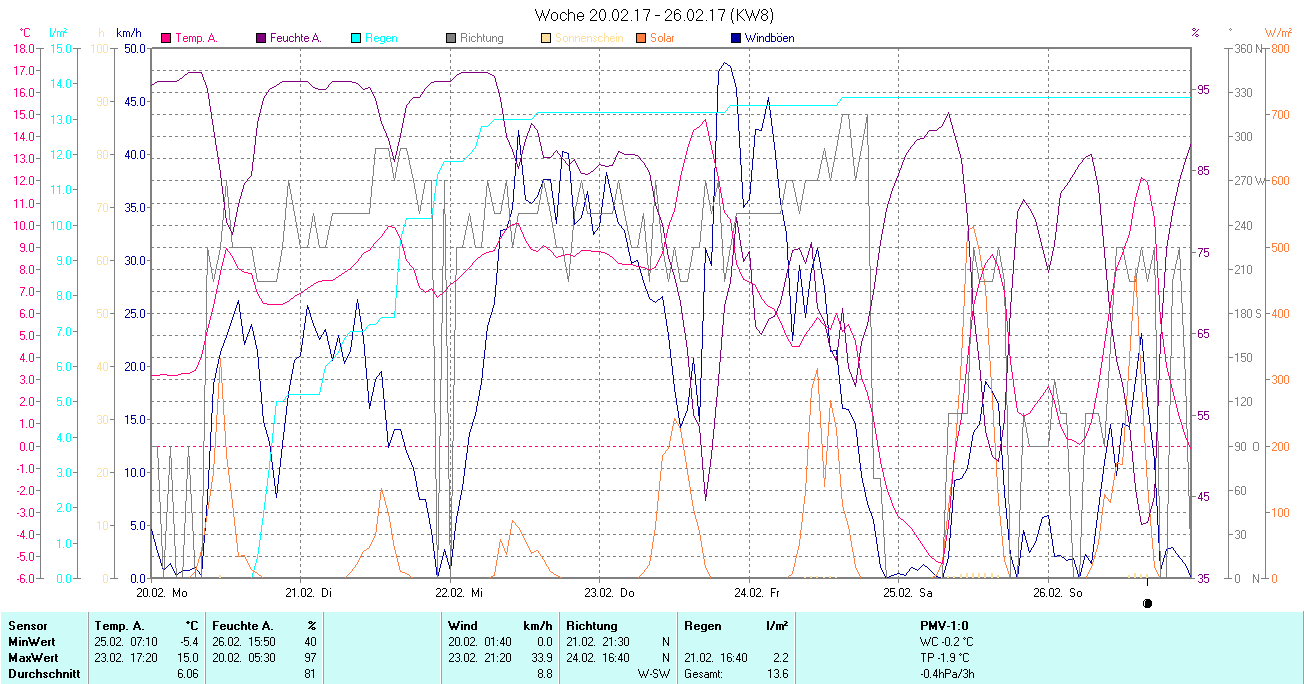Click the 'Gesamt:' rain total label

(704, 674)
